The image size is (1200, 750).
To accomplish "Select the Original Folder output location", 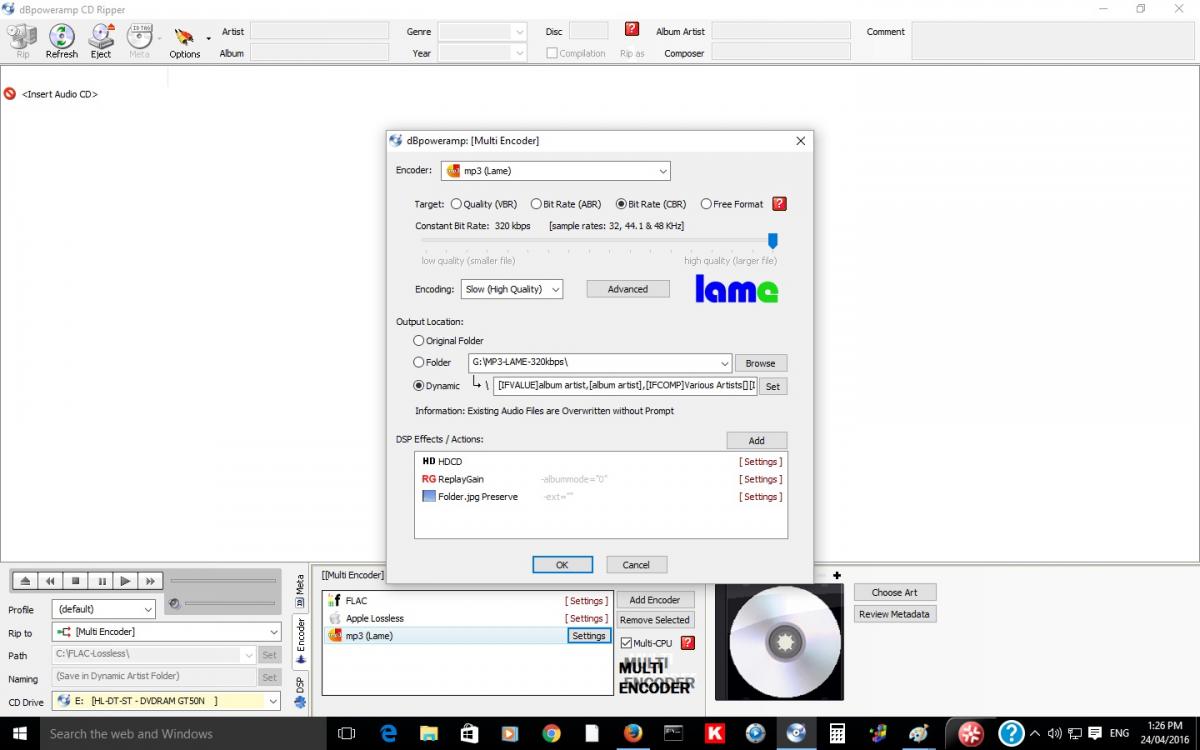I will tap(419, 341).
